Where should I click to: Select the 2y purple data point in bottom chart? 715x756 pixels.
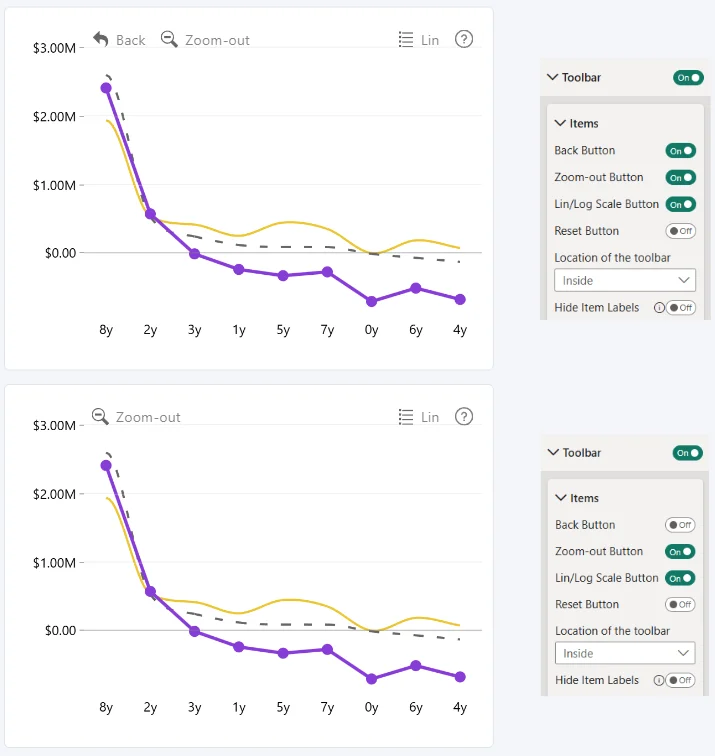[x=150, y=591]
